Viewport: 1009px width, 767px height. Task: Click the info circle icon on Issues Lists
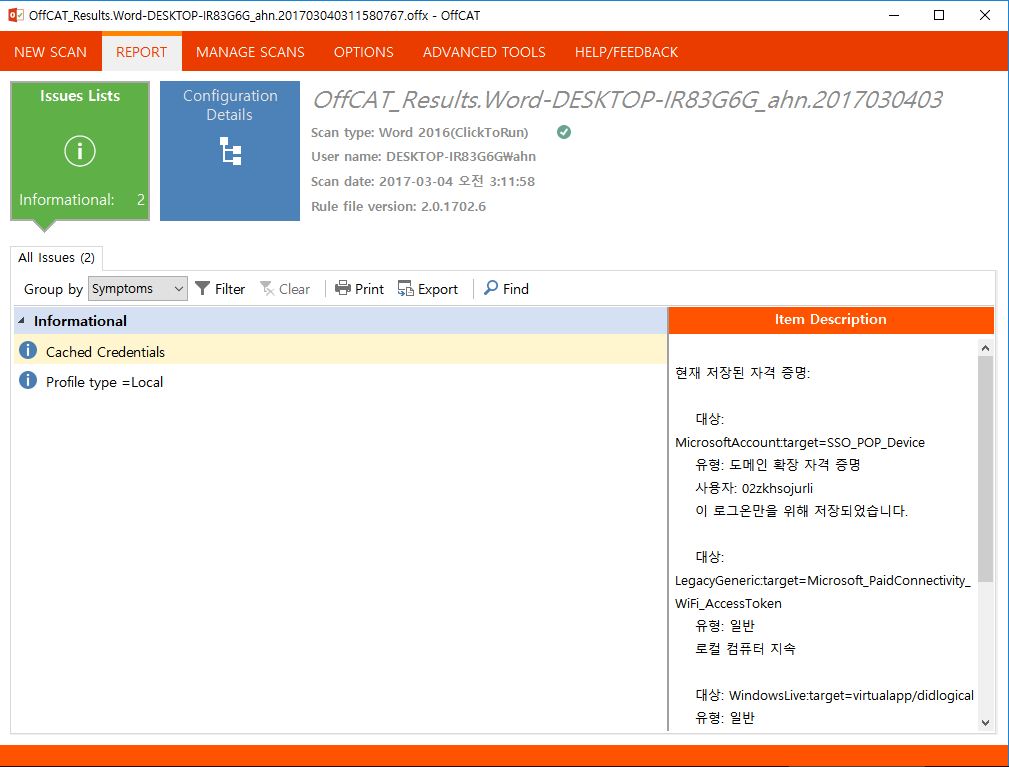[x=80, y=151]
